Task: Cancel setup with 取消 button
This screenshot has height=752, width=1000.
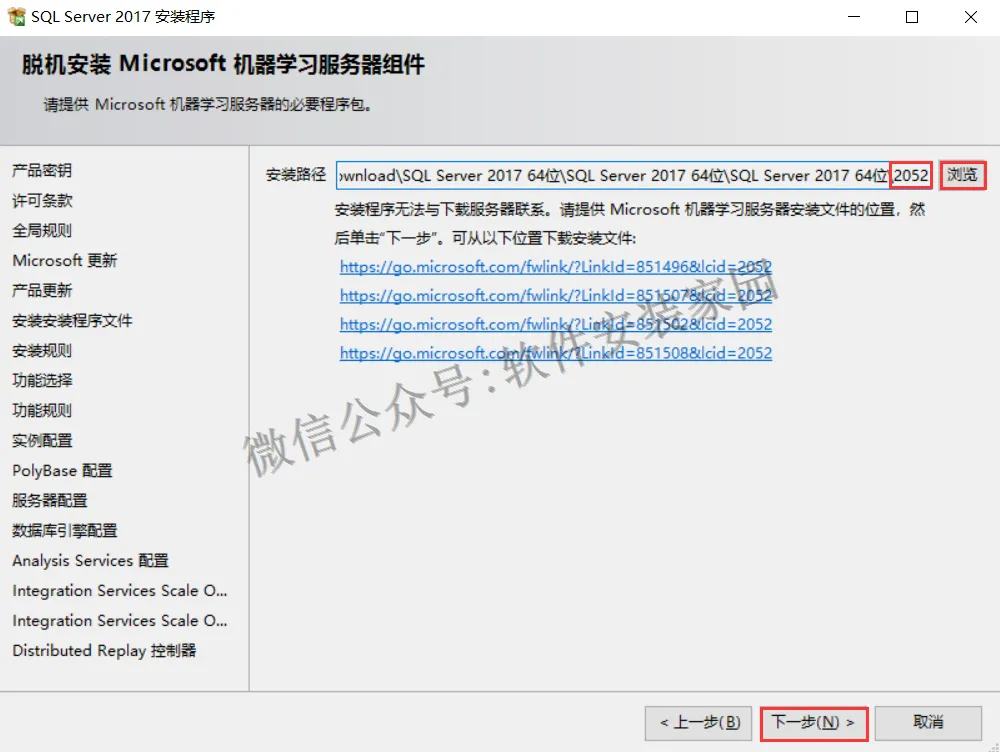Action: coord(928,723)
